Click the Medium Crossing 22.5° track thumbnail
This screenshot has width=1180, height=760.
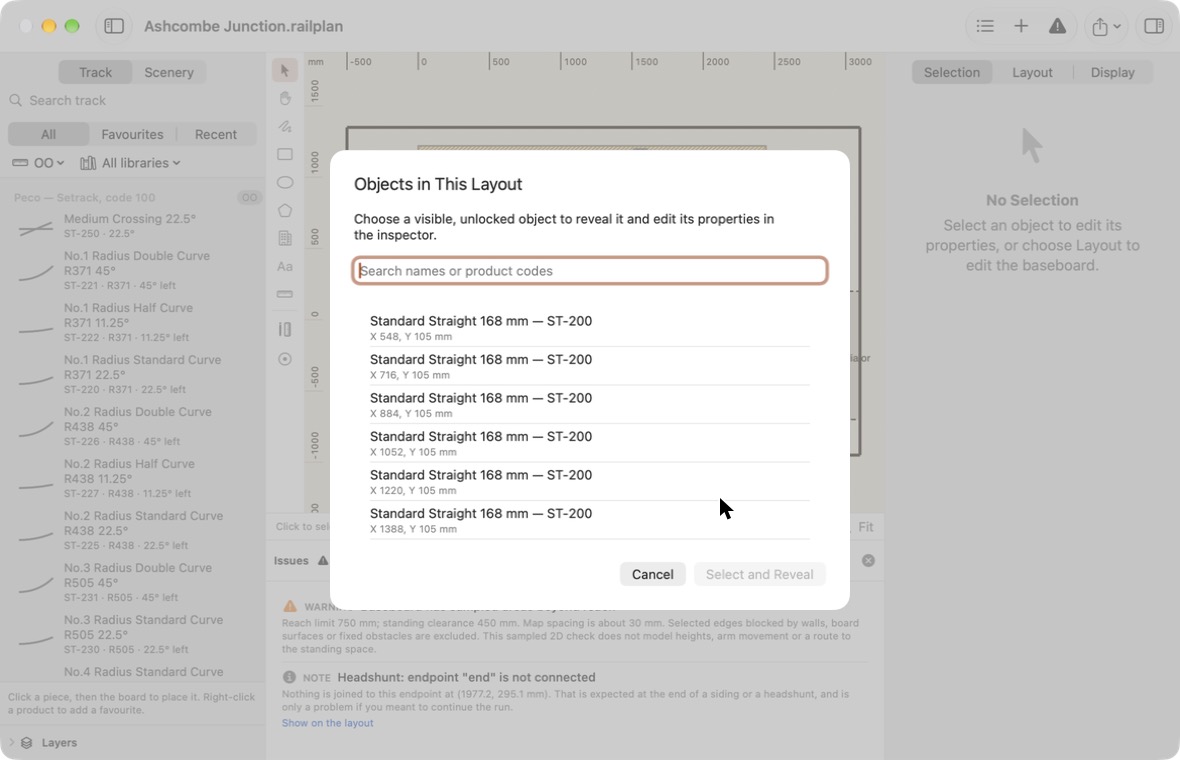tap(35, 226)
